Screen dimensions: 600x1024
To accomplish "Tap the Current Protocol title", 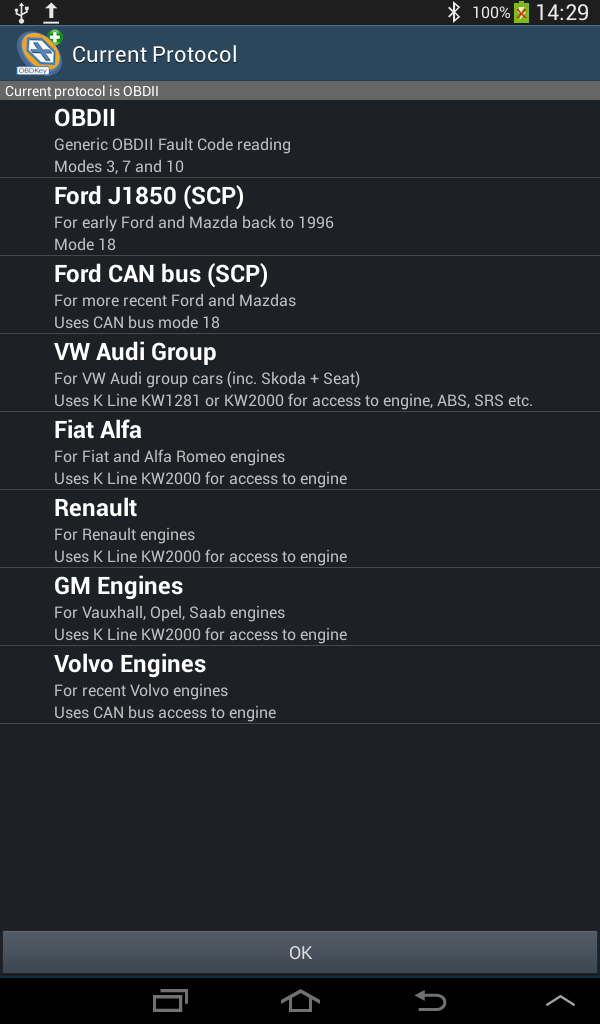I will tap(155, 54).
